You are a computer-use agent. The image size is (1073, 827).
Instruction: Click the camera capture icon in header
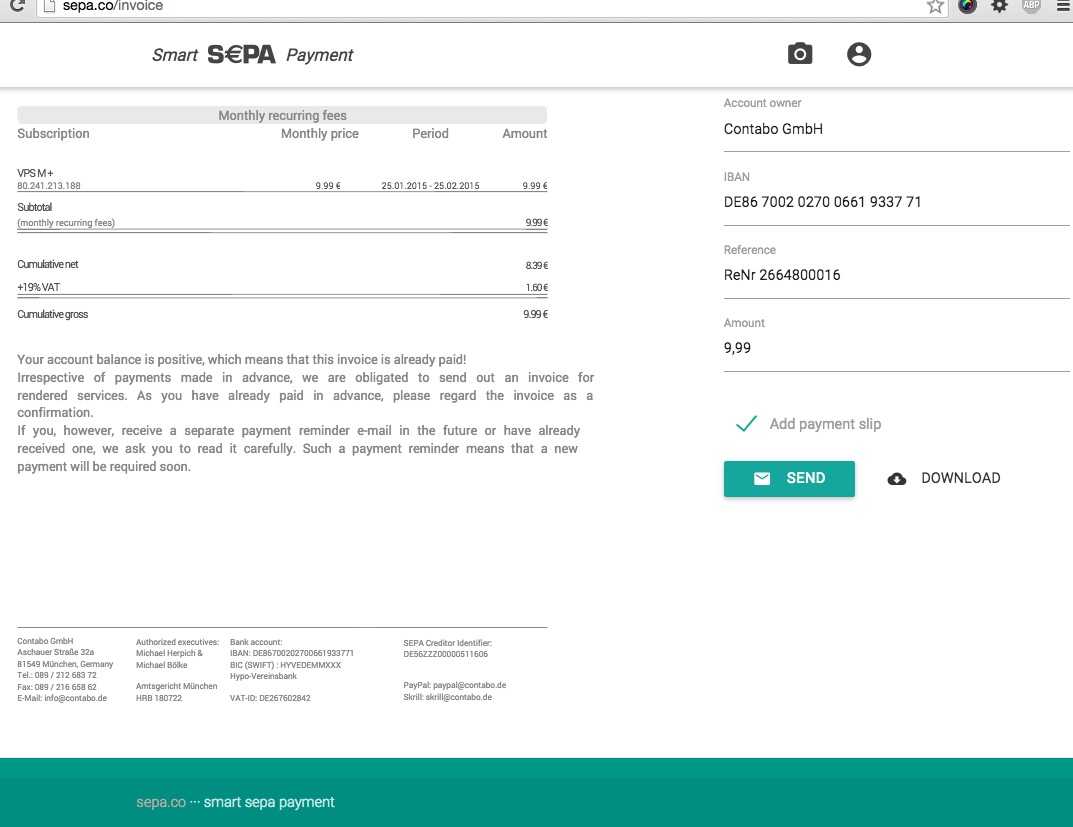(799, 54)
